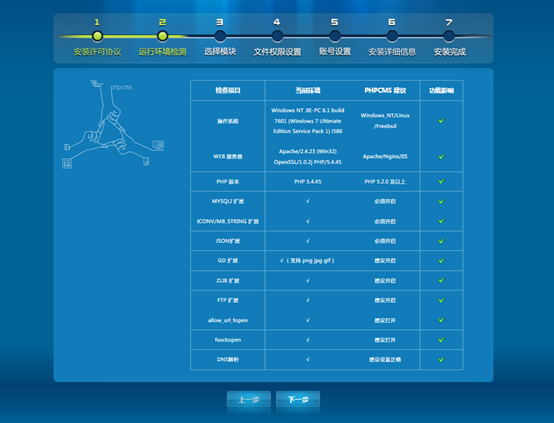Select the DNS解析 row label
554x423 pixels.
(228, 359)
